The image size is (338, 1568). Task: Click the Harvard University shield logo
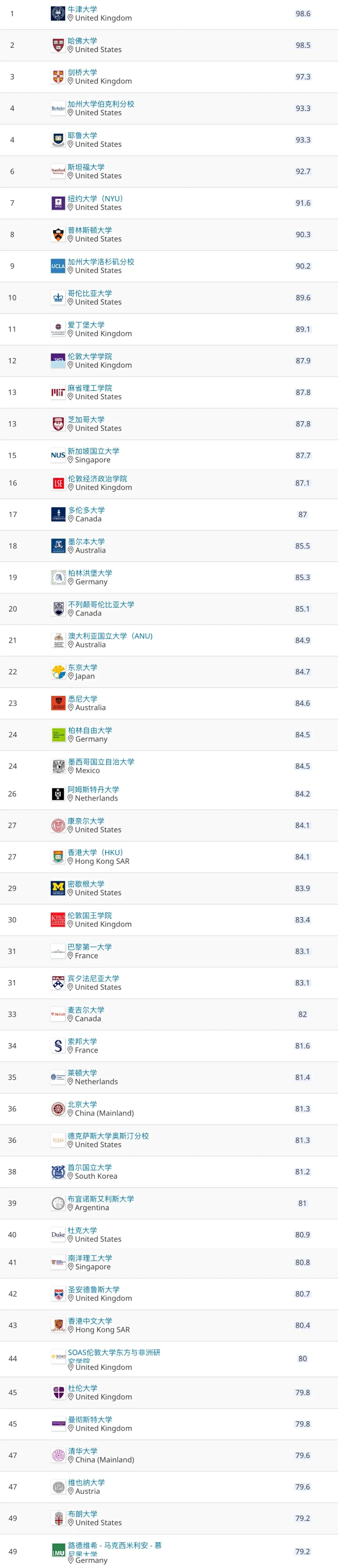(58, 45)
